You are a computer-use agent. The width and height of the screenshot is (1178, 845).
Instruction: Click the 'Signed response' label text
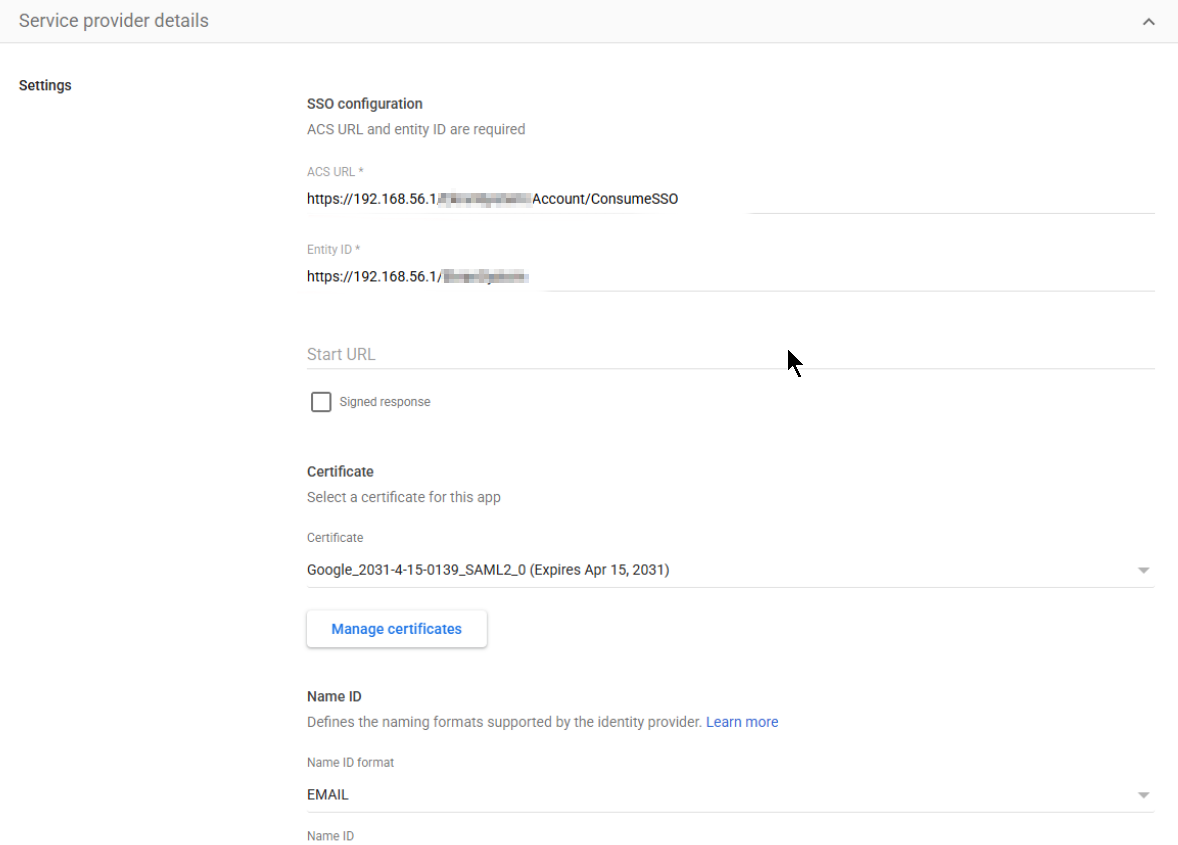click(385, 402)
